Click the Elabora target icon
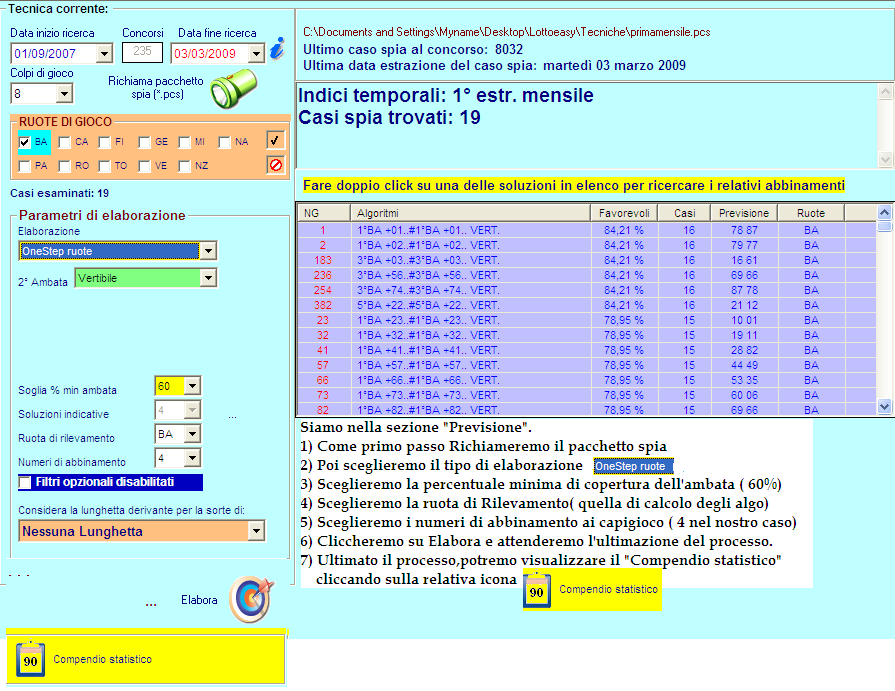895x691 pixels. pos(252,599)
